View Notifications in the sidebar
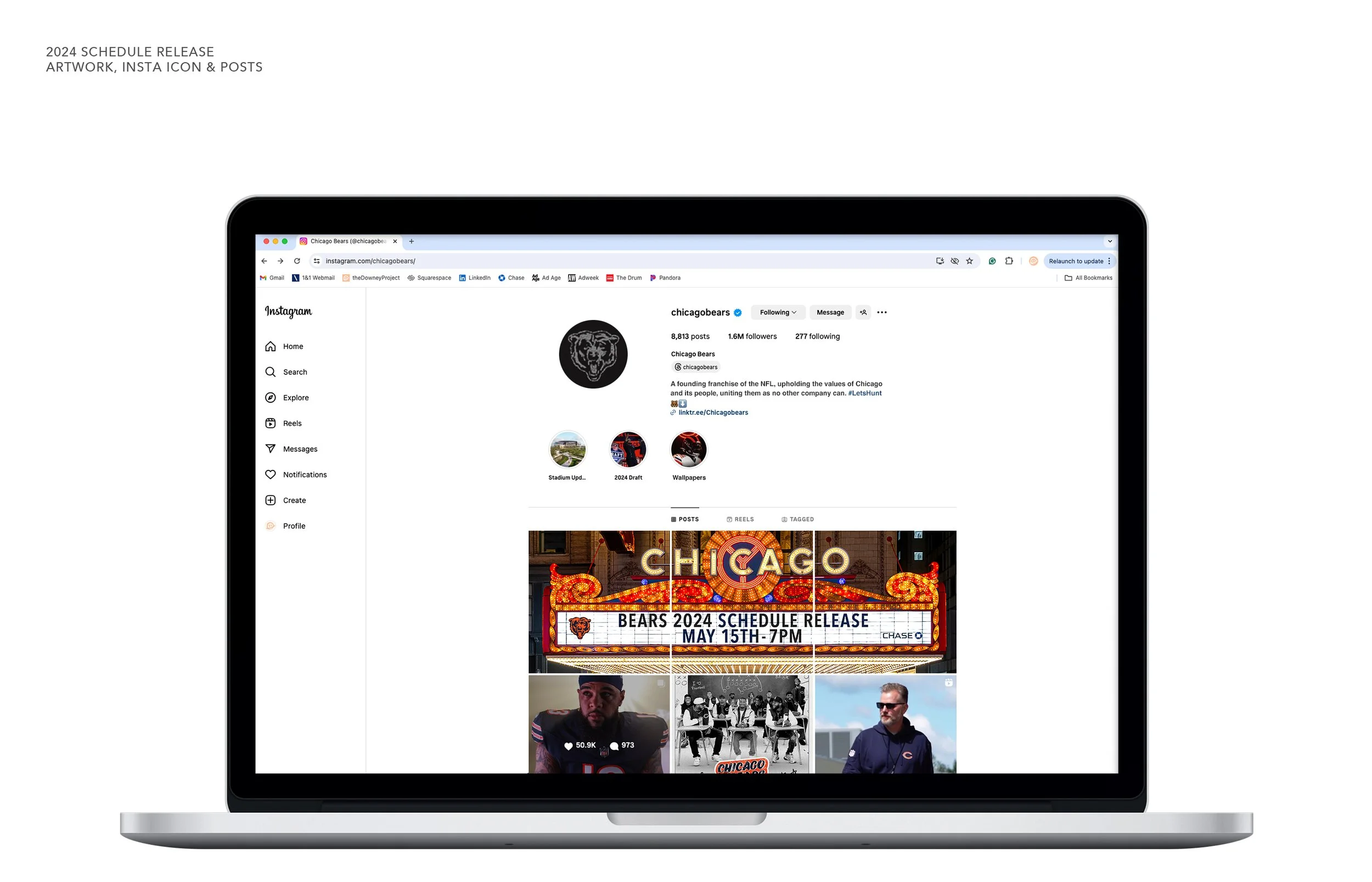 [296, 475]
